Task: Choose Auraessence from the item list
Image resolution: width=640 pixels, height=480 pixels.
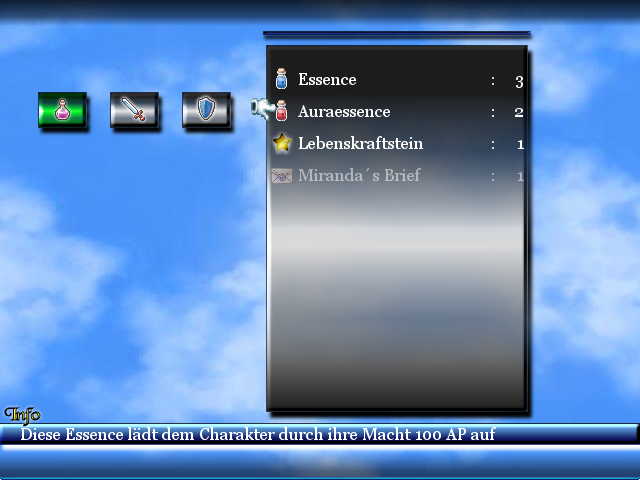Action: click(398, 111)
